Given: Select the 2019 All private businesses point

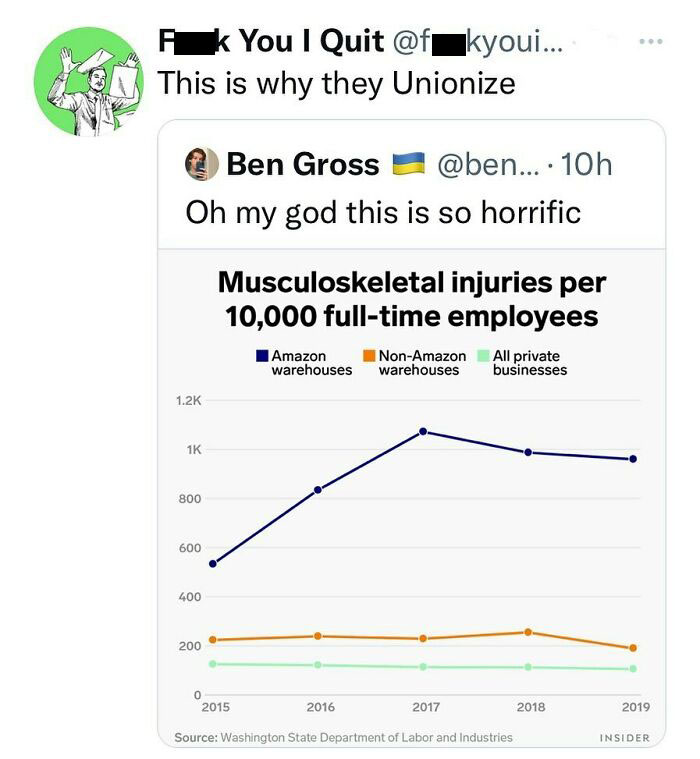Looking at the screenshot, I should coord(633,668).
